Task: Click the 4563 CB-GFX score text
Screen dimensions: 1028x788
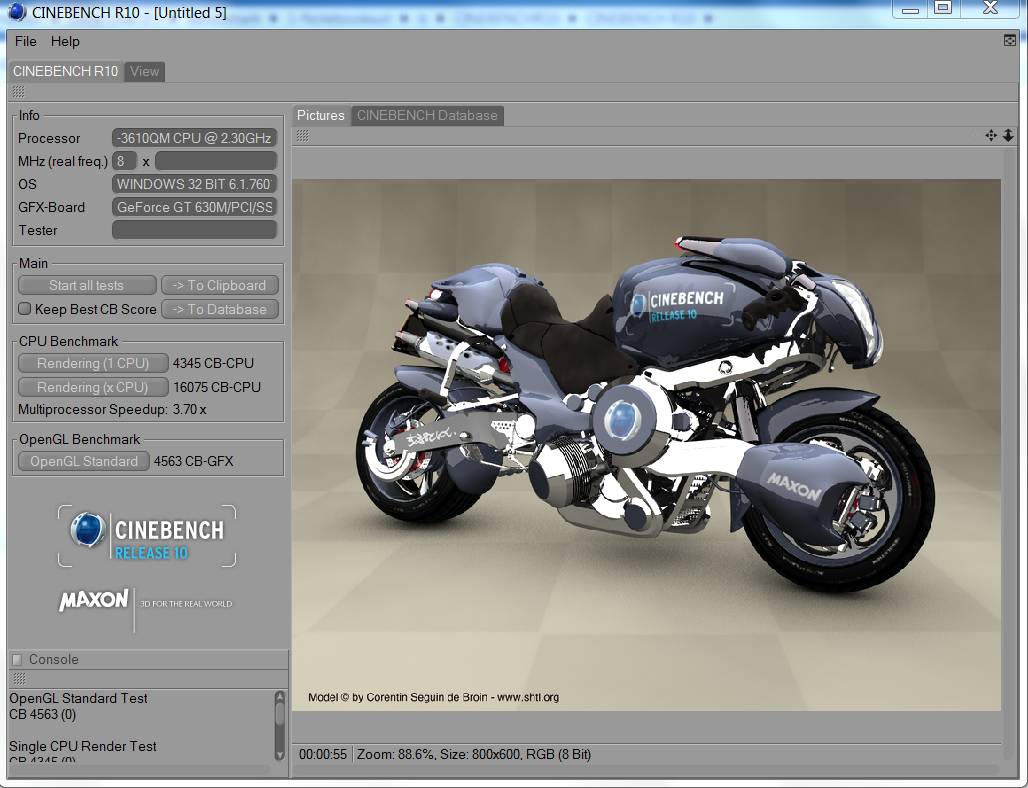Action: click(193, 462)
